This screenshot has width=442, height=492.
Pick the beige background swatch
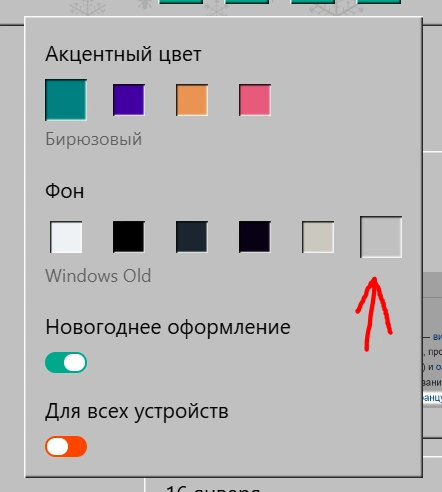click(318, 237)
